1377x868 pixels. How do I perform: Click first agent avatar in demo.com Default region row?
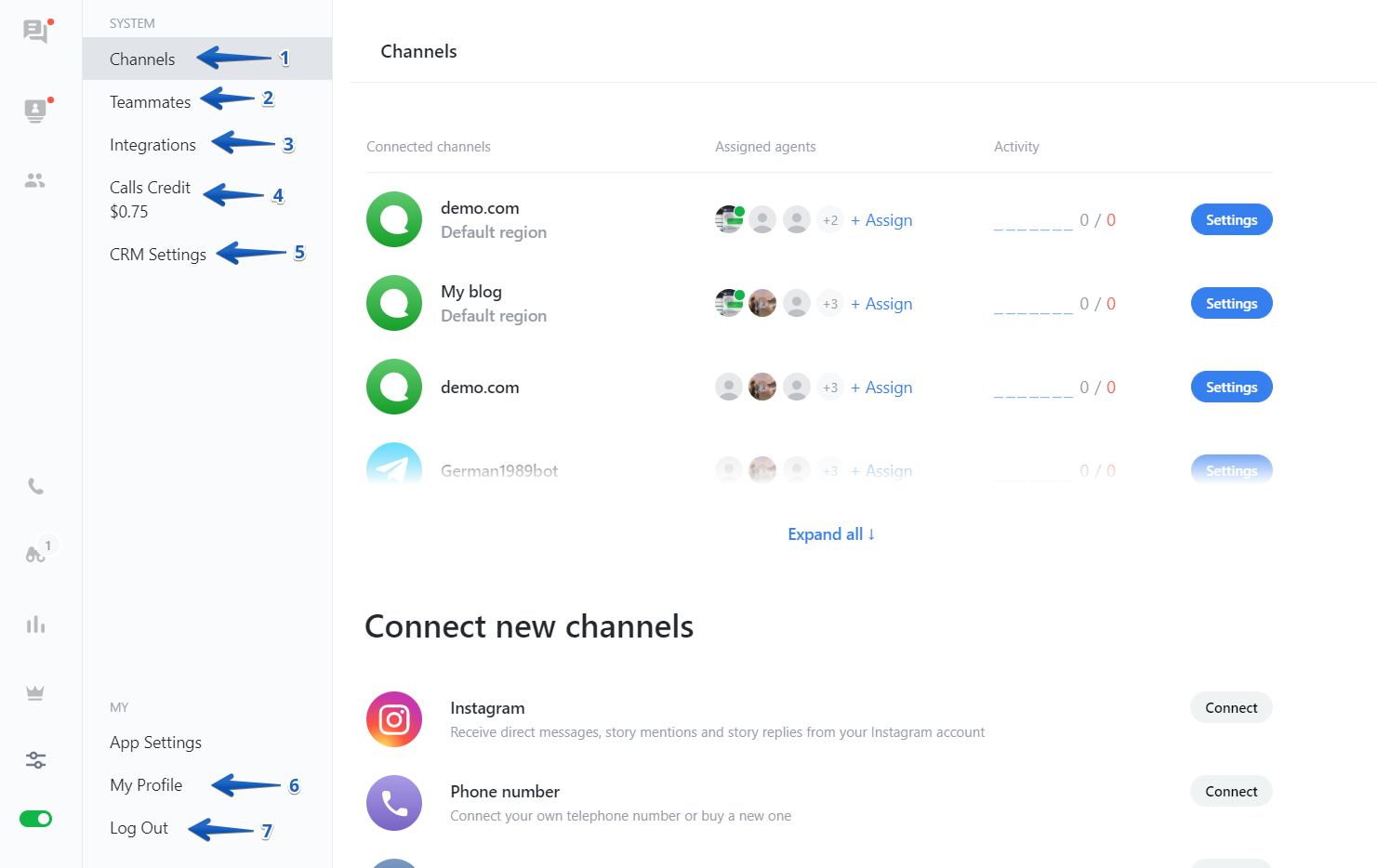point(729,220)
